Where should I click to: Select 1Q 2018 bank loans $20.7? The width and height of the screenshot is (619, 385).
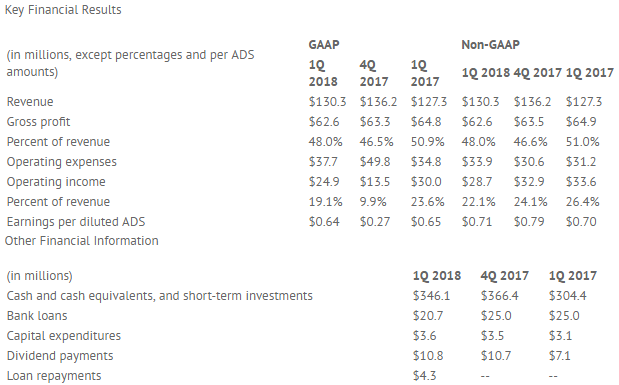coord(428,316)
